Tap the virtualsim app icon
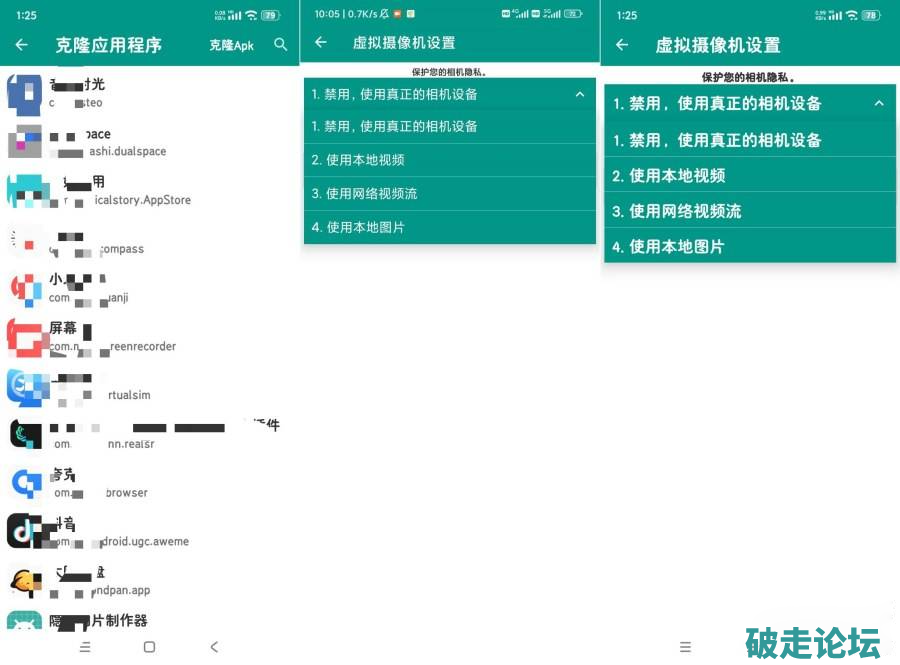Screen dimensions: 900x665 [x=25, y=386]
